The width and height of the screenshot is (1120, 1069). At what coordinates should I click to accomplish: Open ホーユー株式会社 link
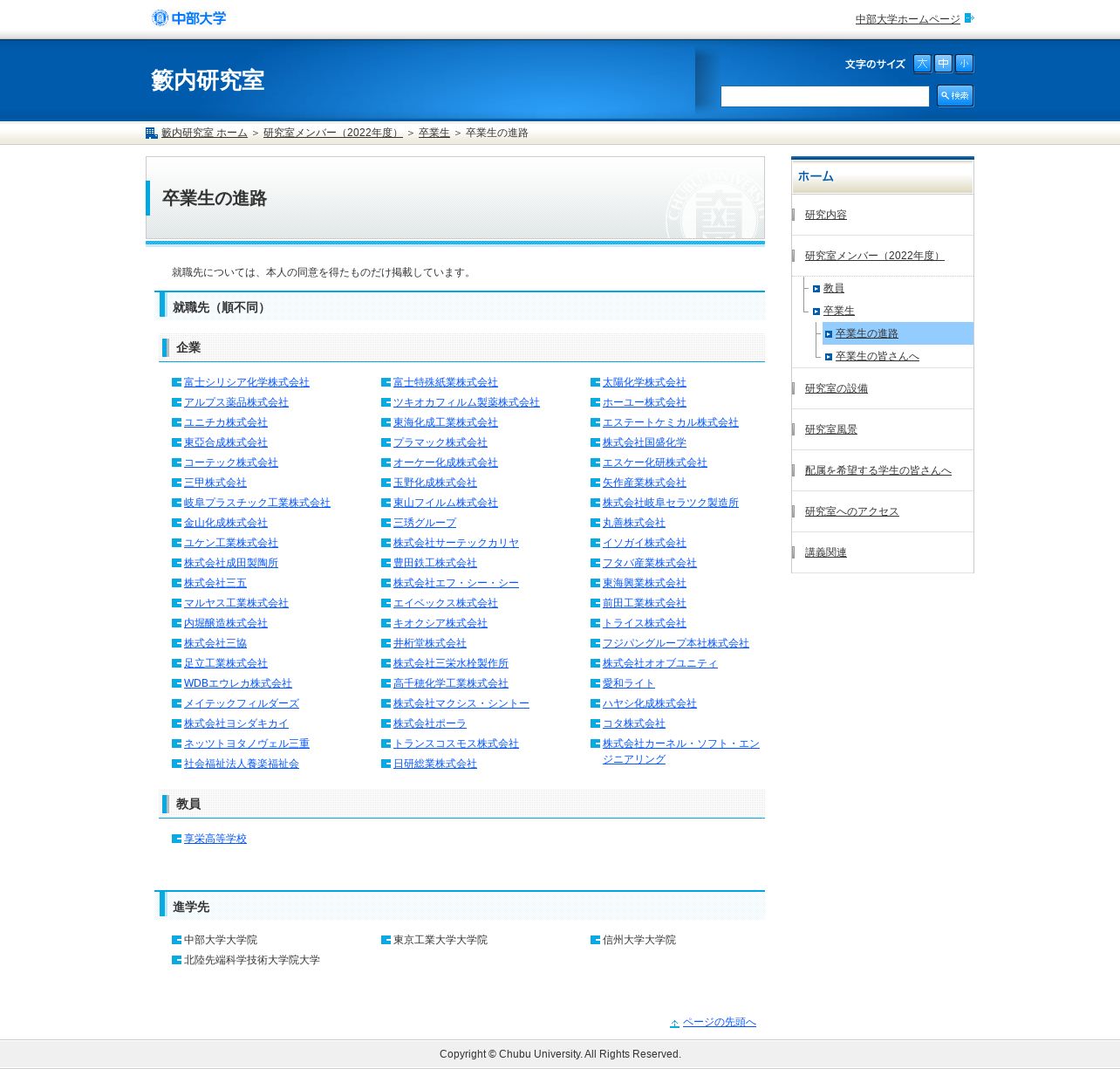645,402
